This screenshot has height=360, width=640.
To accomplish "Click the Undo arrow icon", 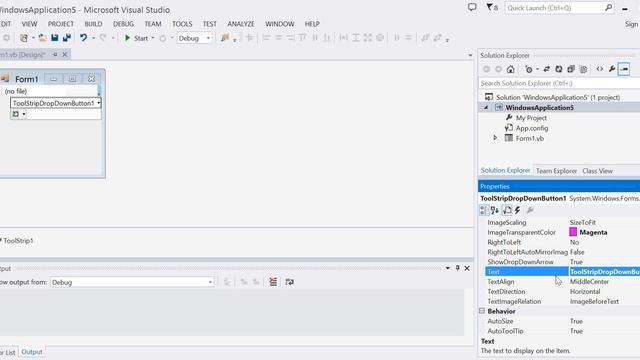I will pyautogui.click(x=83, y=38).
